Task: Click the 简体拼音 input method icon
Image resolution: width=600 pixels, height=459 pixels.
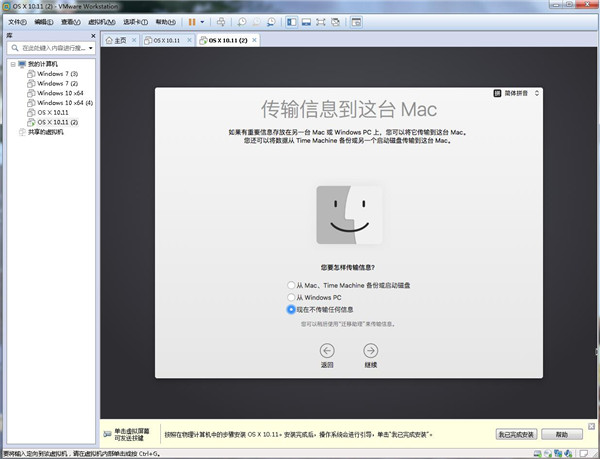Action: [x=497, y=93]
